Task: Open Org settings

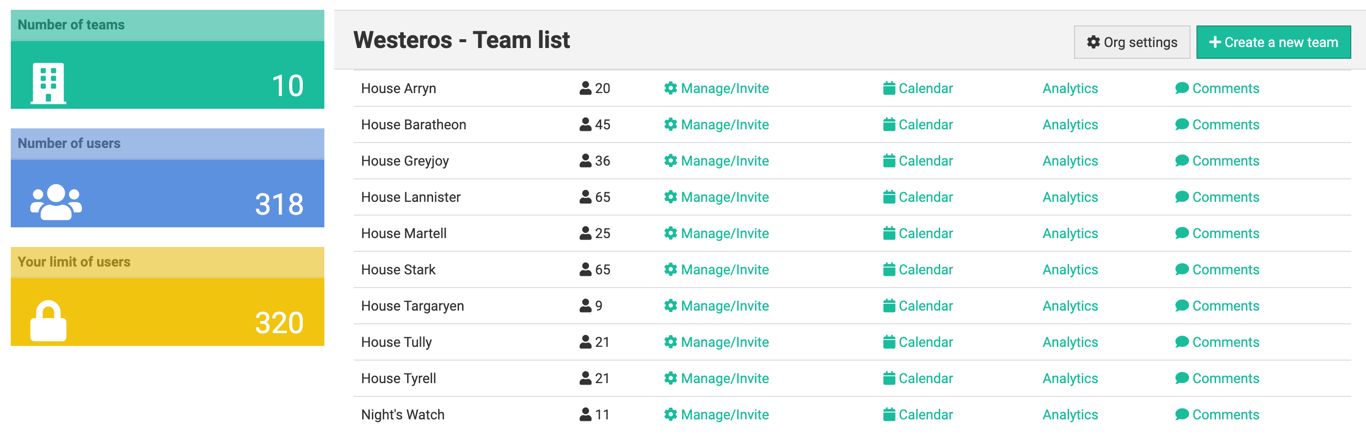Action: tap(1132, 42)
